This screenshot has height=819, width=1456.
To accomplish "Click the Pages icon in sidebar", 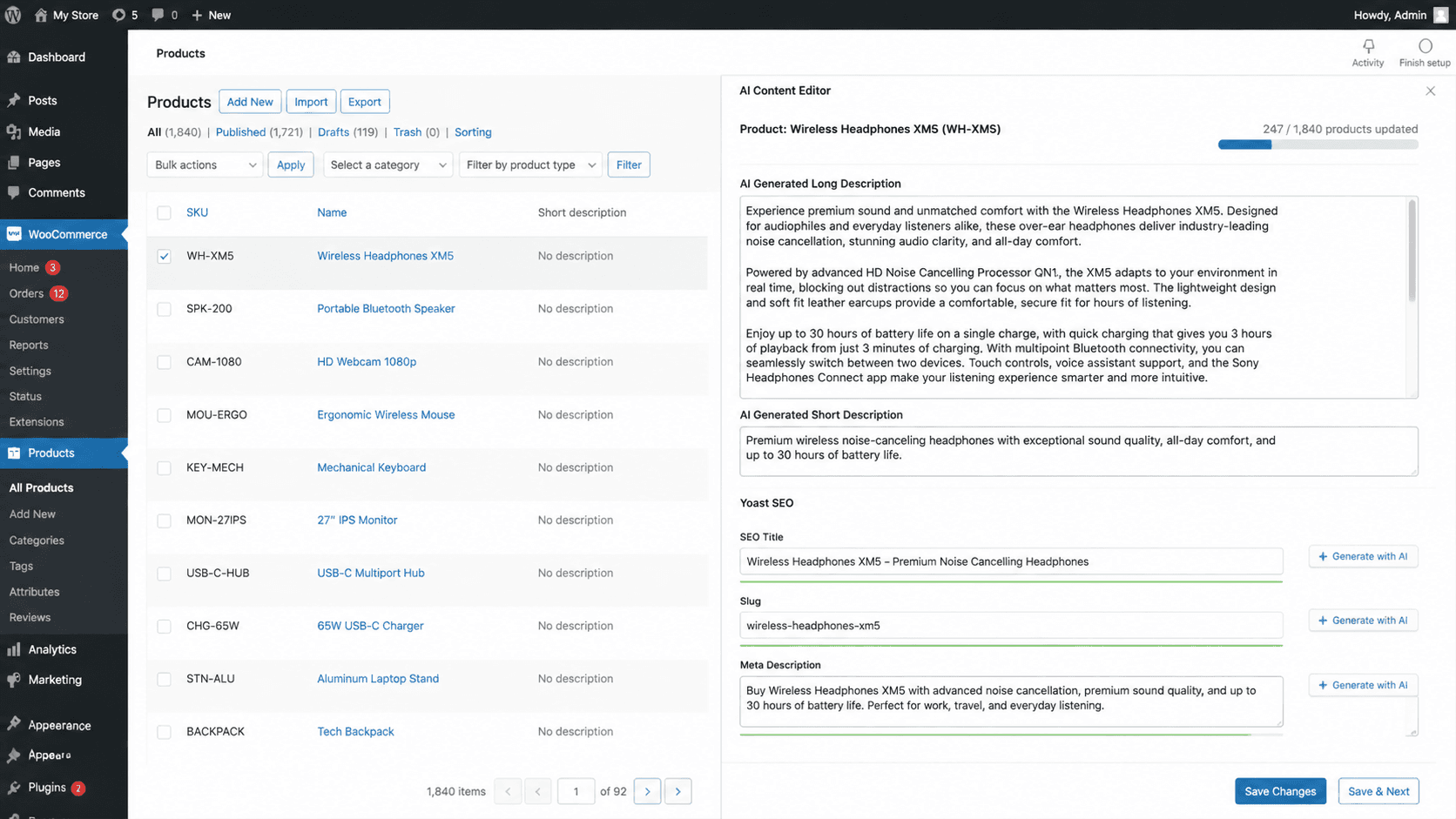I will click(x=14, y=163).
